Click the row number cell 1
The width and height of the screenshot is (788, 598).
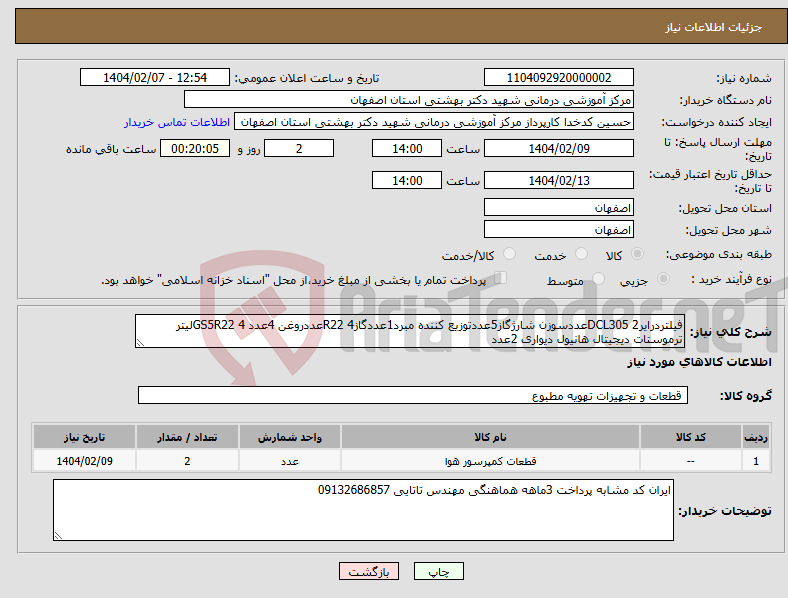pos(756,461)
